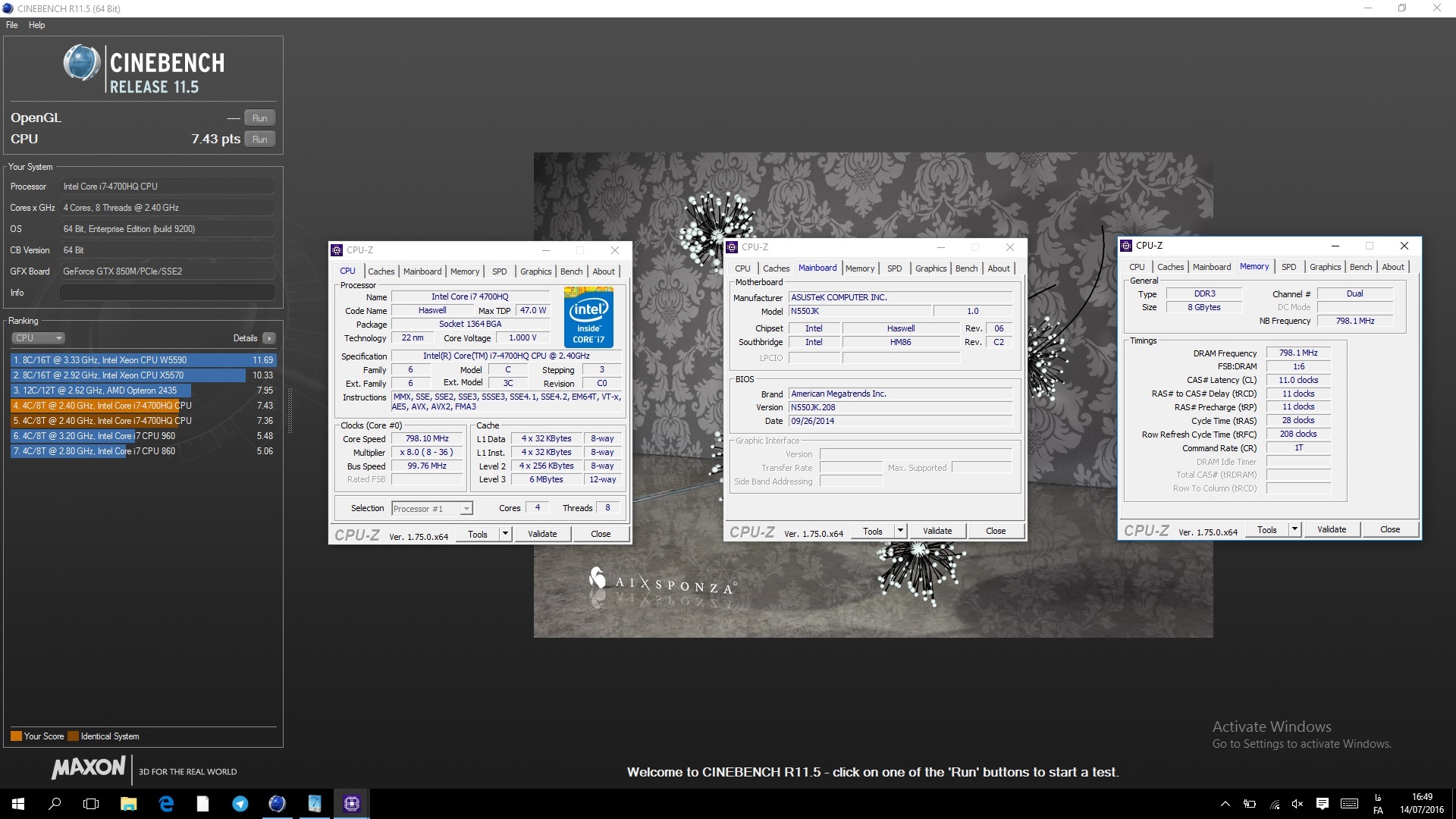Open CPU tab in right CPU-Z window
Image resolution: width=1456 pixels, height=819 pixels.
tap(1137, 267)
